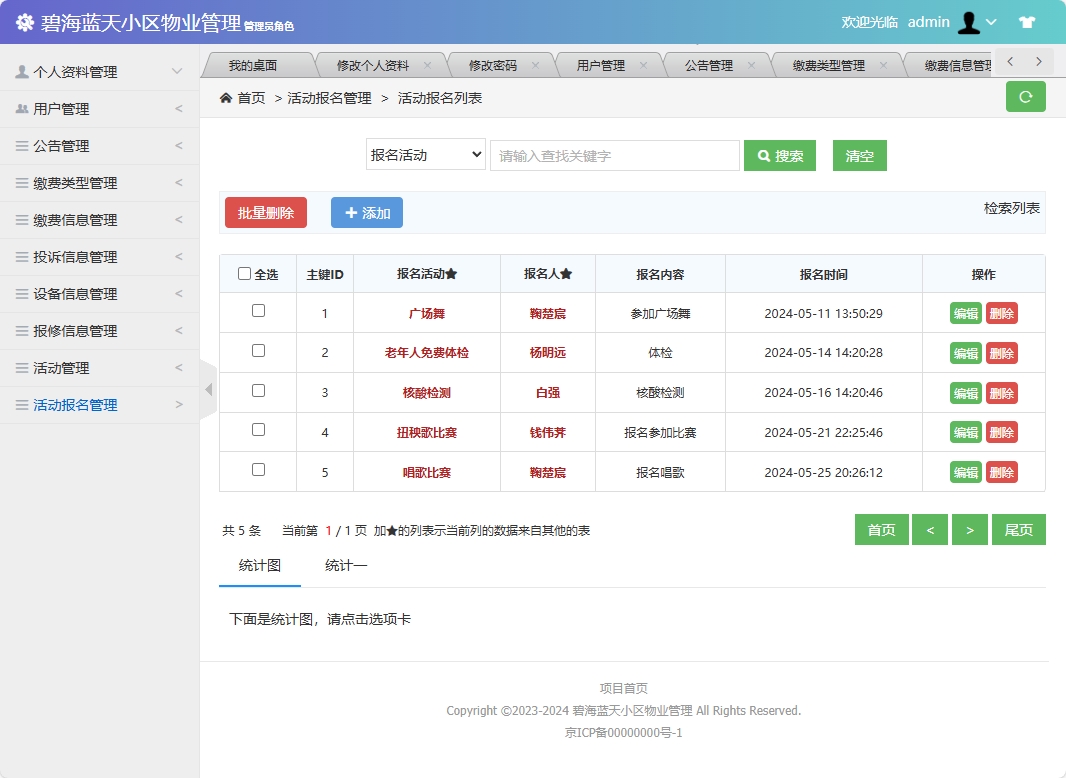The height and width of the screenshot is (778, 1066).
Task: Click the user avatar icon top right
Action: 969,22
